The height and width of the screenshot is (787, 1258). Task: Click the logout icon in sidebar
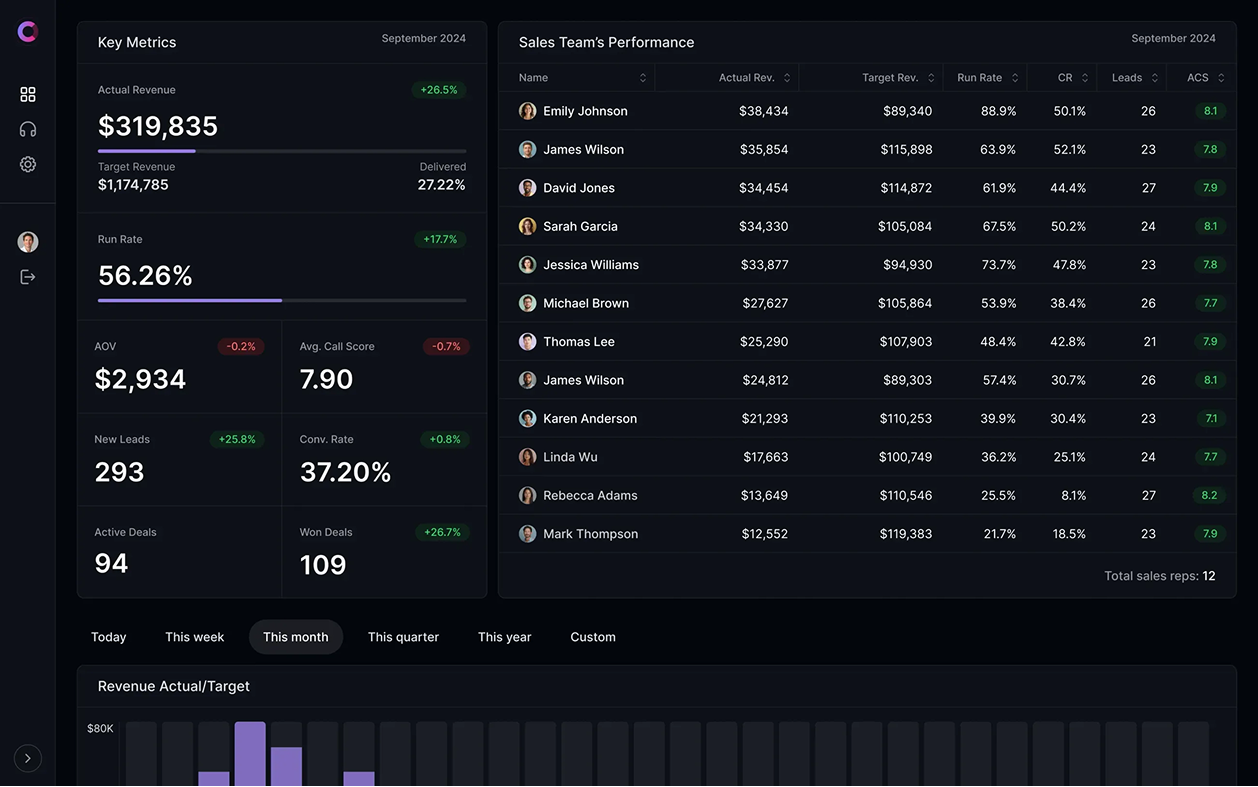click(28, 277)
